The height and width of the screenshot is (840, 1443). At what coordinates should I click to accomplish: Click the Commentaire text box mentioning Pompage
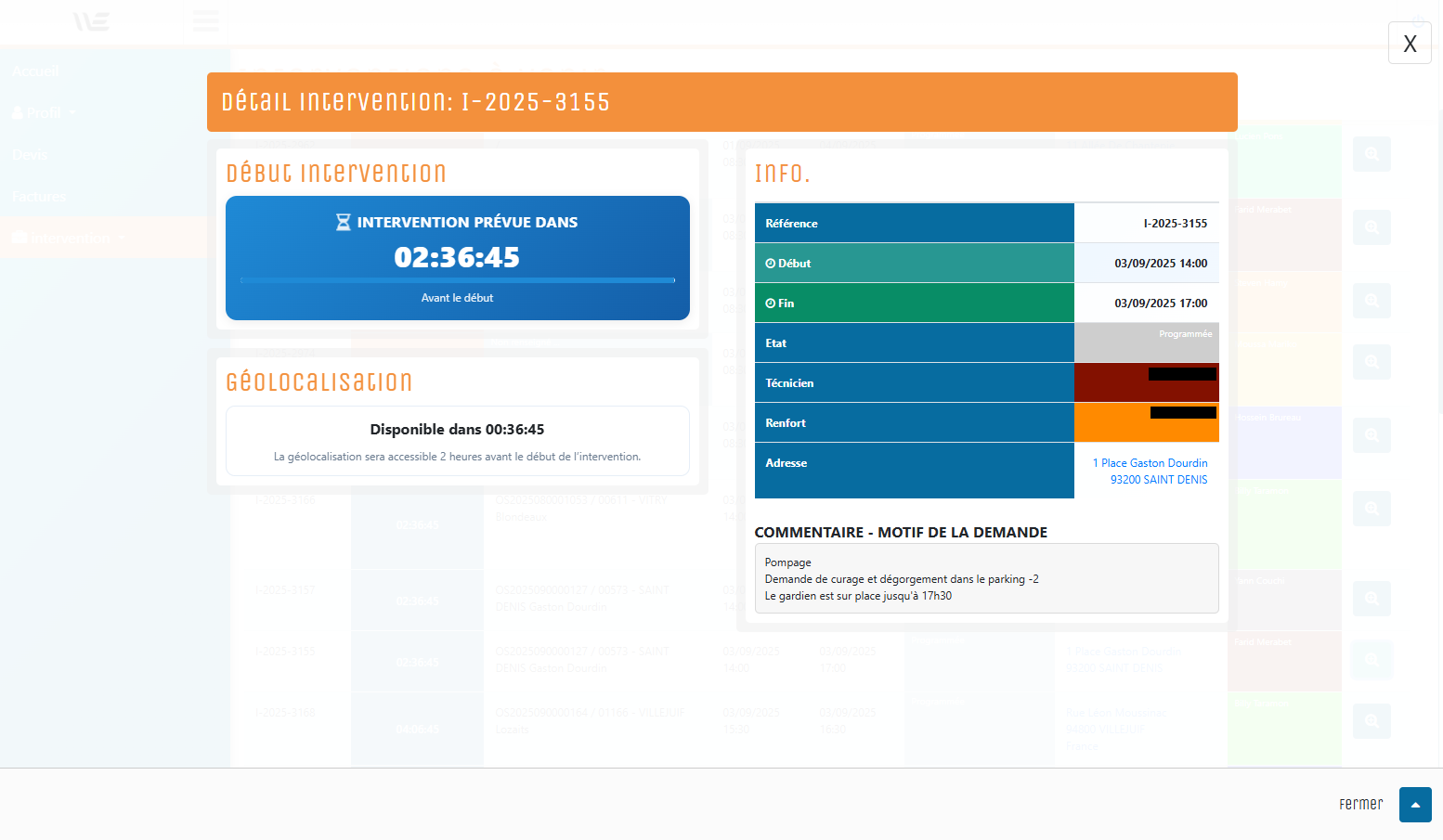point(985,578)
